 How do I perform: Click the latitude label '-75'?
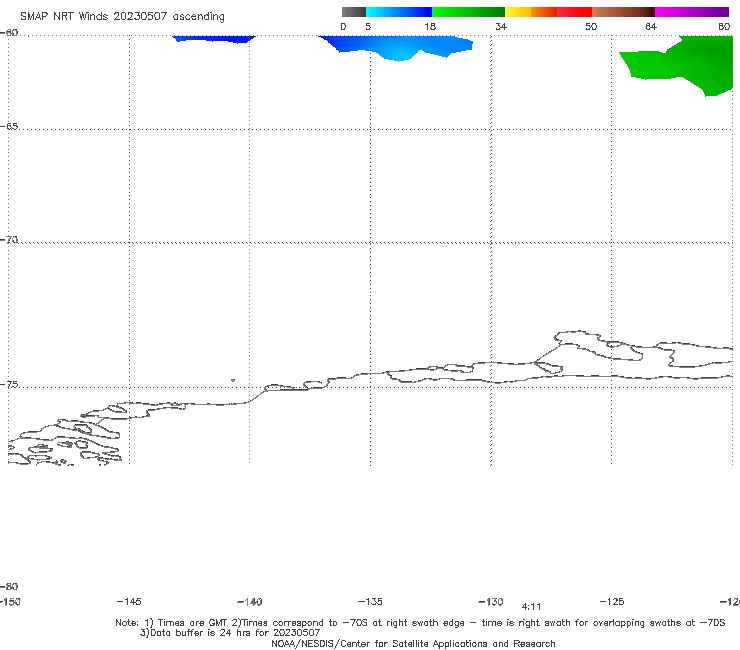[x=9, y=384]
